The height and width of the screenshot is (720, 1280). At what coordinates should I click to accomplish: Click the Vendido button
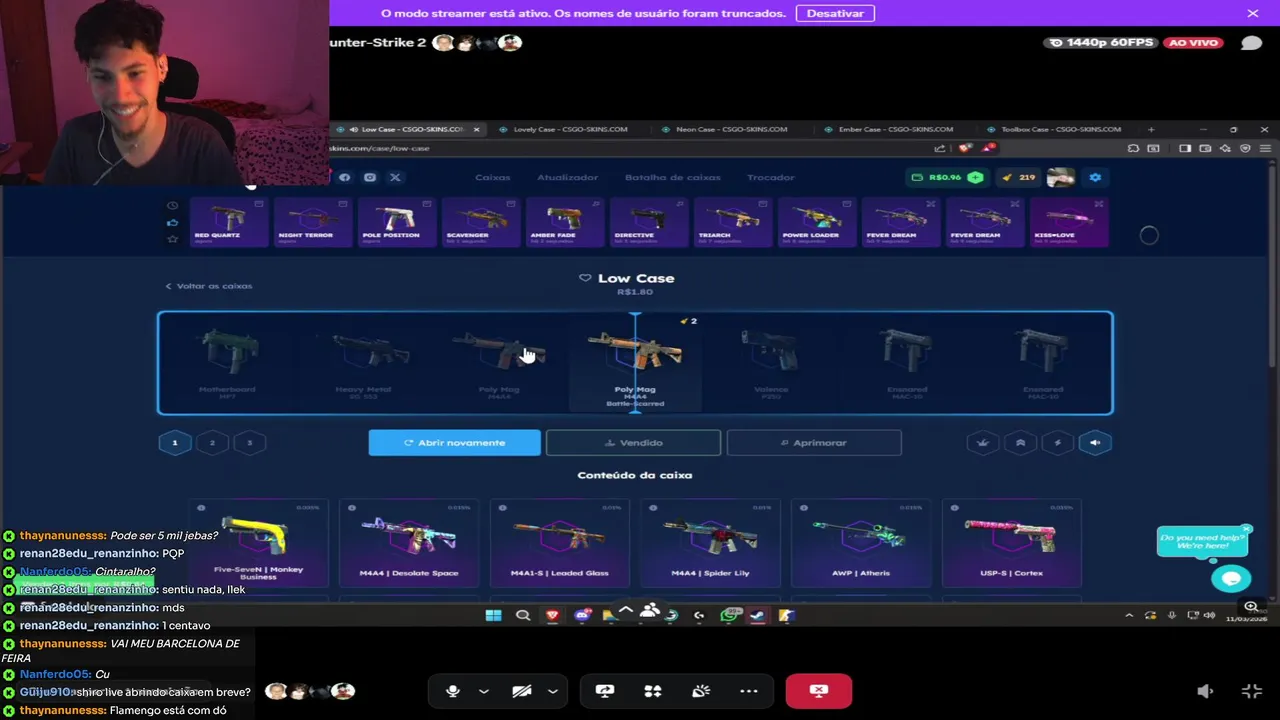[633, 442]
